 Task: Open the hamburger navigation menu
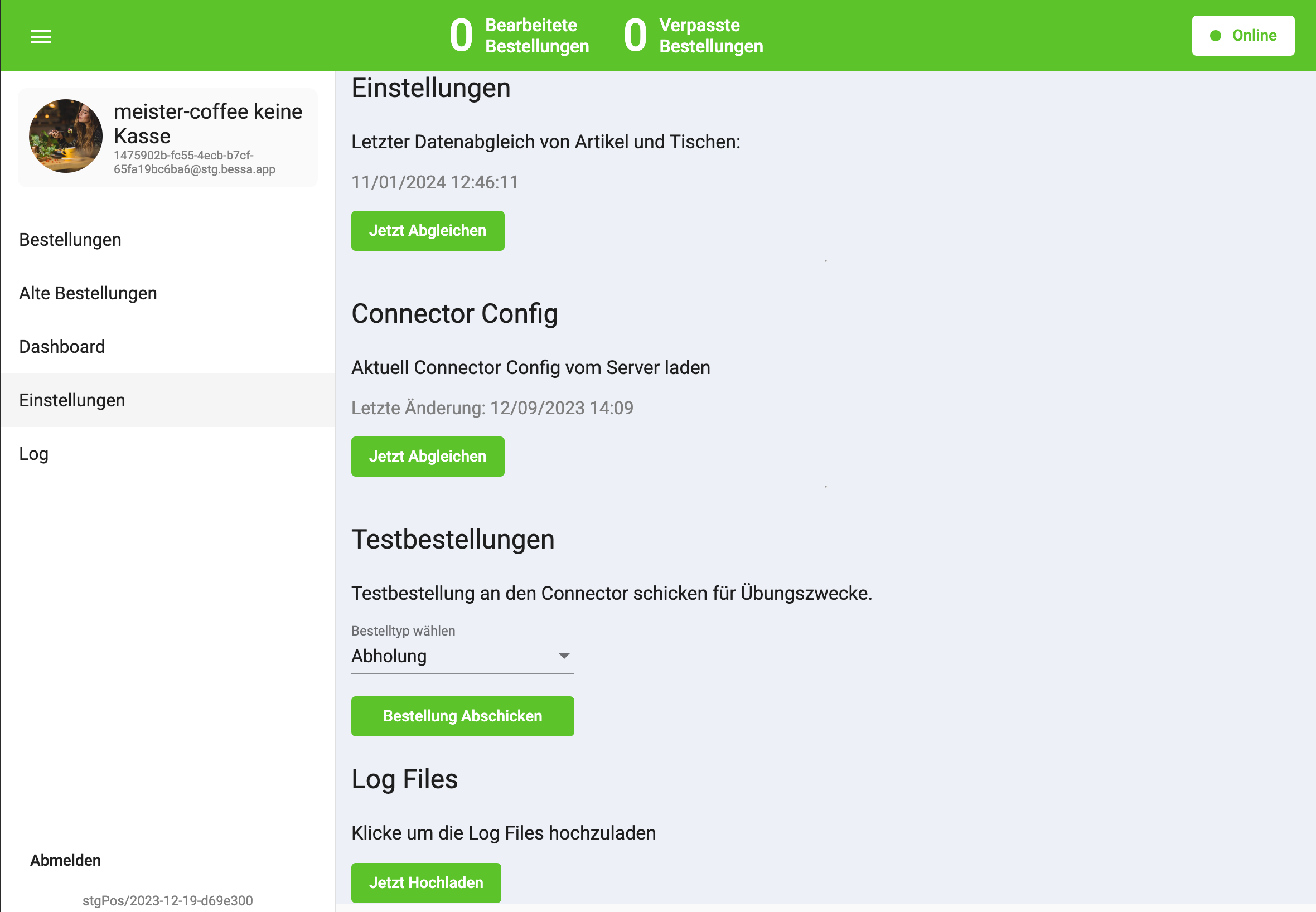(x=41, y=36)
